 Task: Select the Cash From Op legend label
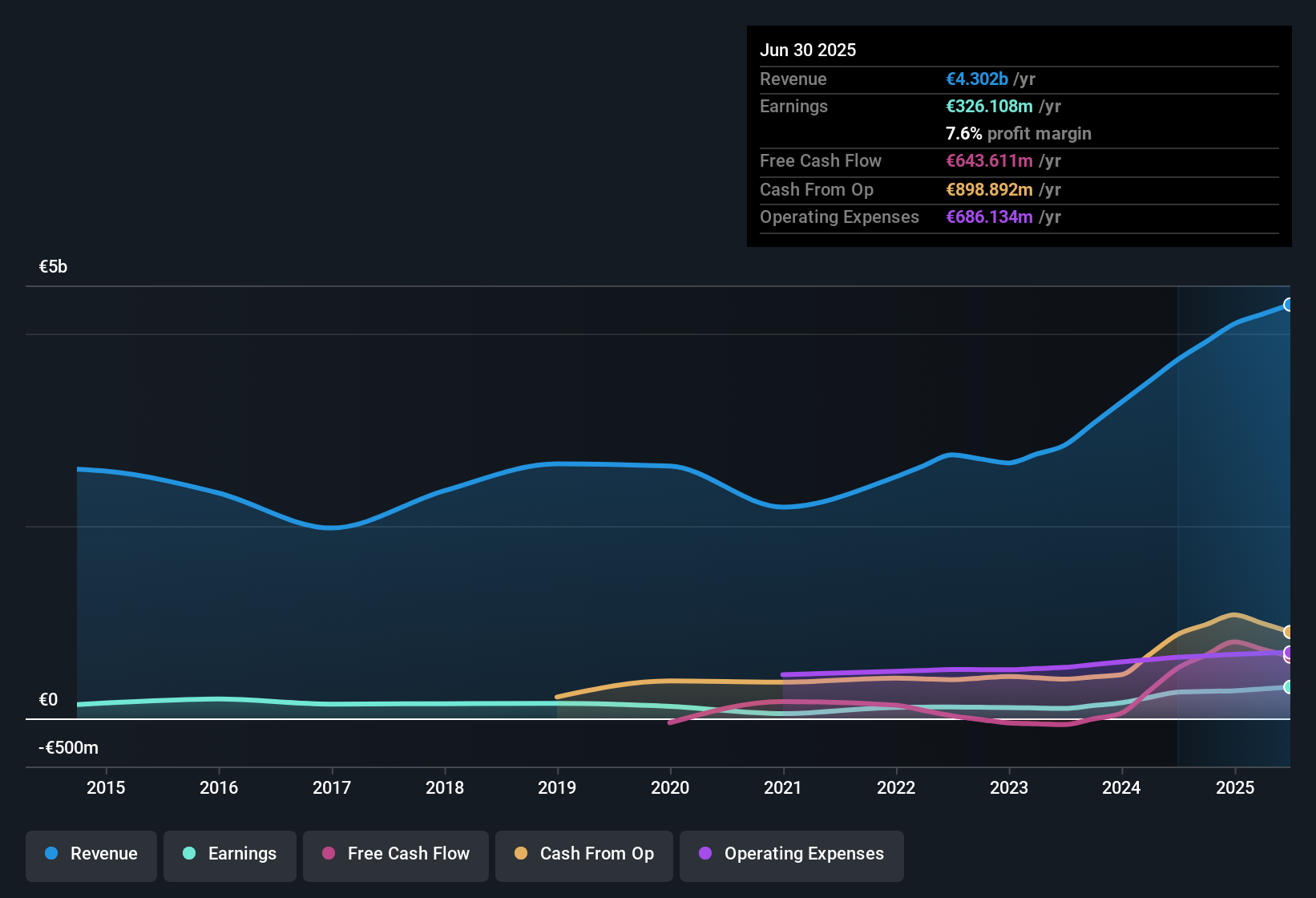[x=596, y=854]
